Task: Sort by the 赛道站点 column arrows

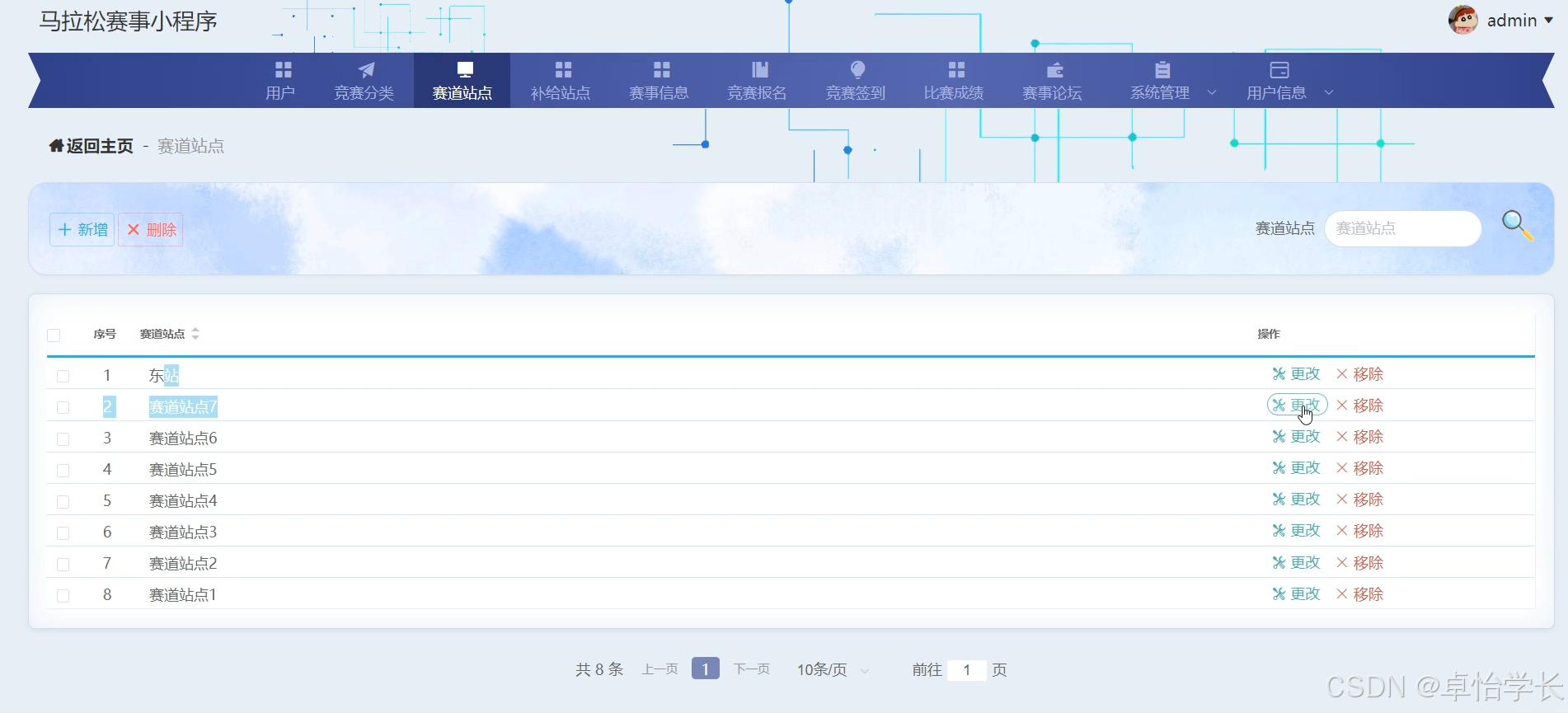Action: point(195,334)
